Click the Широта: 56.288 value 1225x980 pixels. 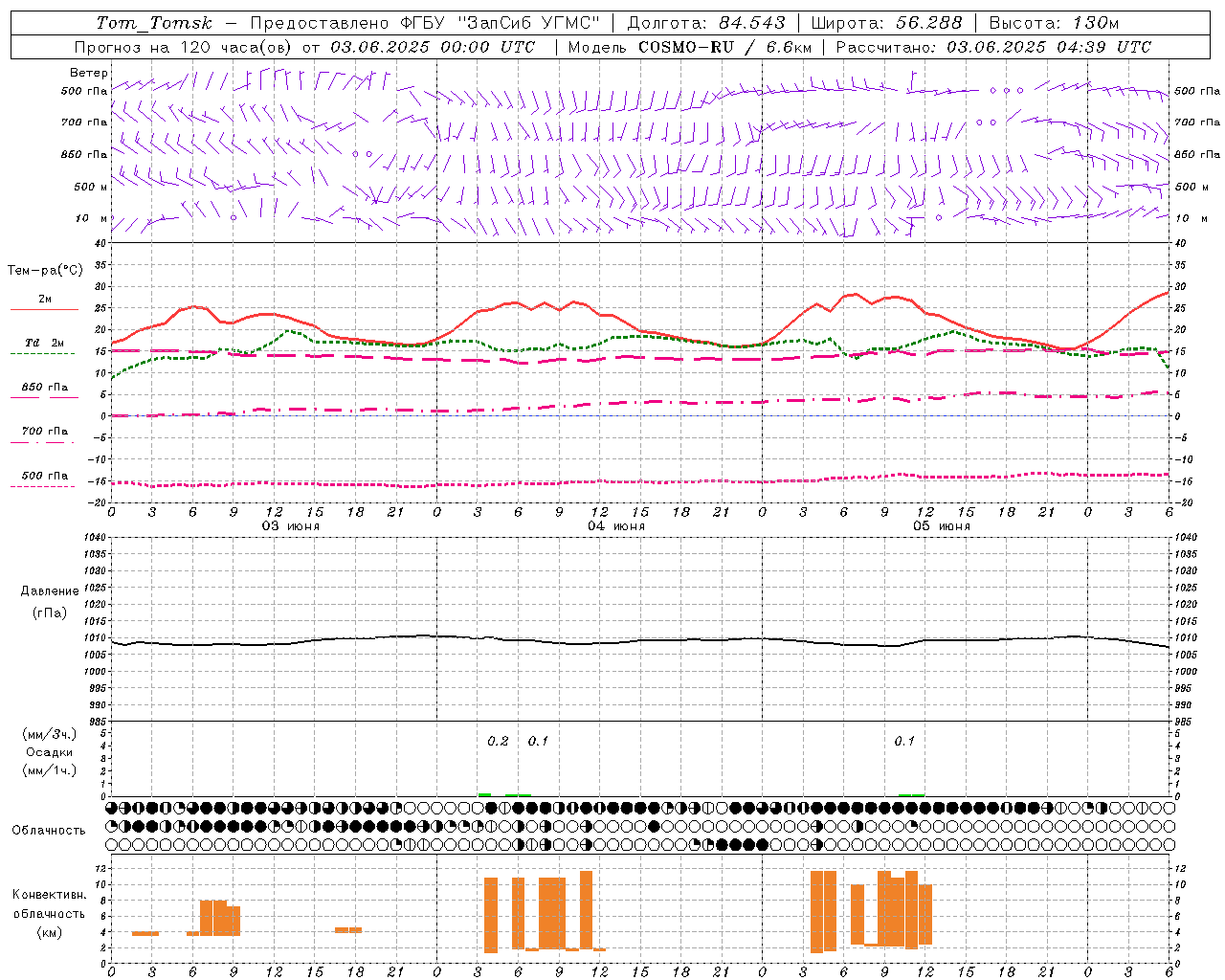(886, 23)
